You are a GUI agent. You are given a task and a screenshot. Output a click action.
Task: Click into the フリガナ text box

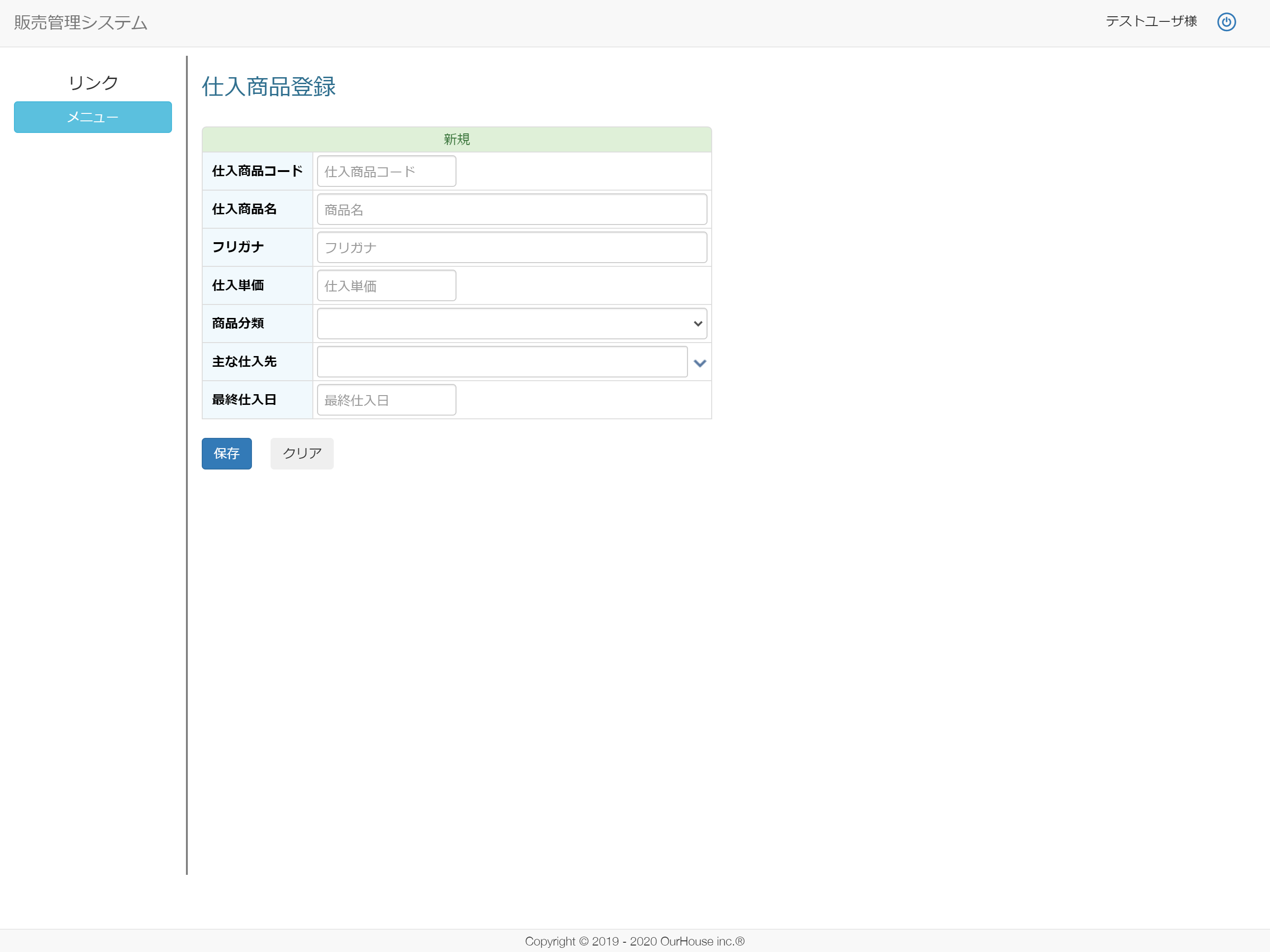tap(511, 247)
